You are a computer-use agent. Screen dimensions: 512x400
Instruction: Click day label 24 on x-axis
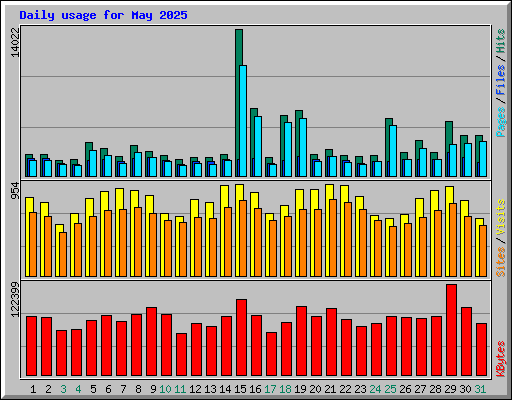[x=375, y=389]
